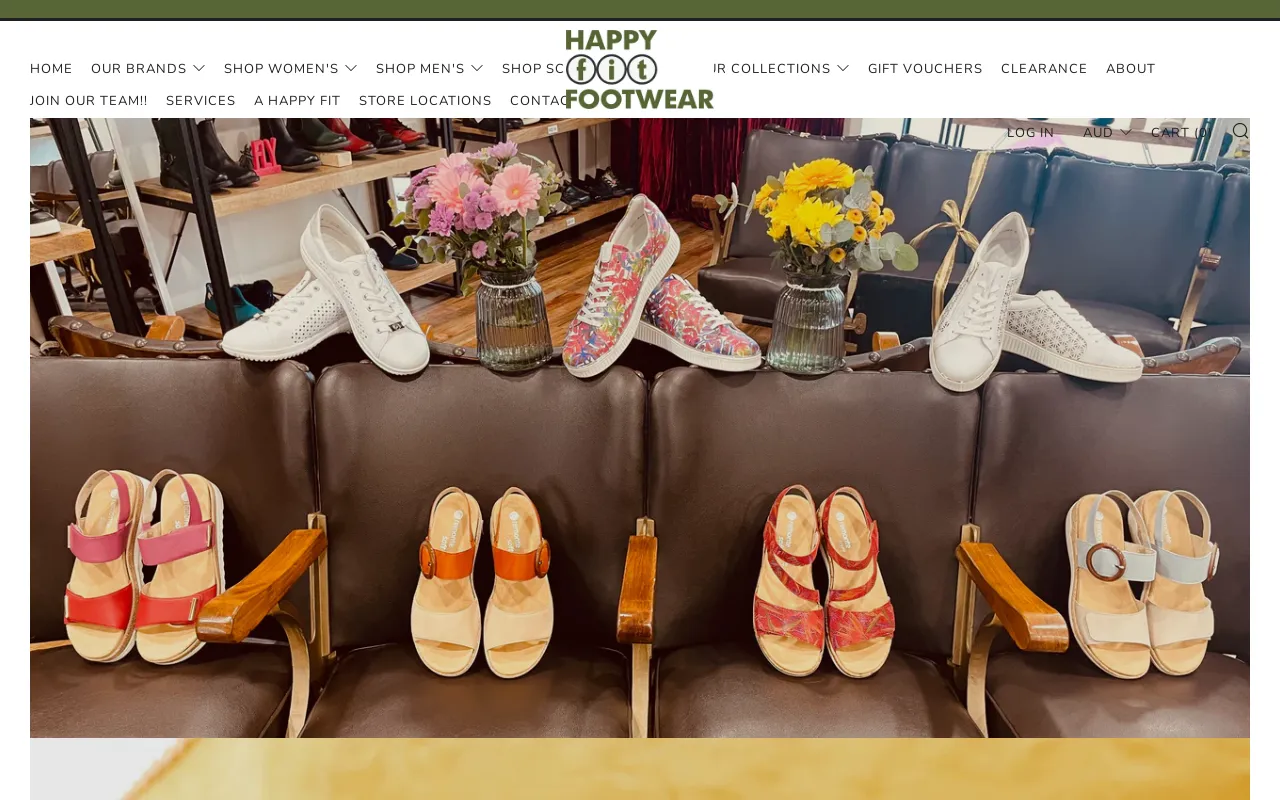The width and height of the screenshot is (1280, 800).
Task: Open the GIFT VOUCHERS page
Action: [924, 68]
